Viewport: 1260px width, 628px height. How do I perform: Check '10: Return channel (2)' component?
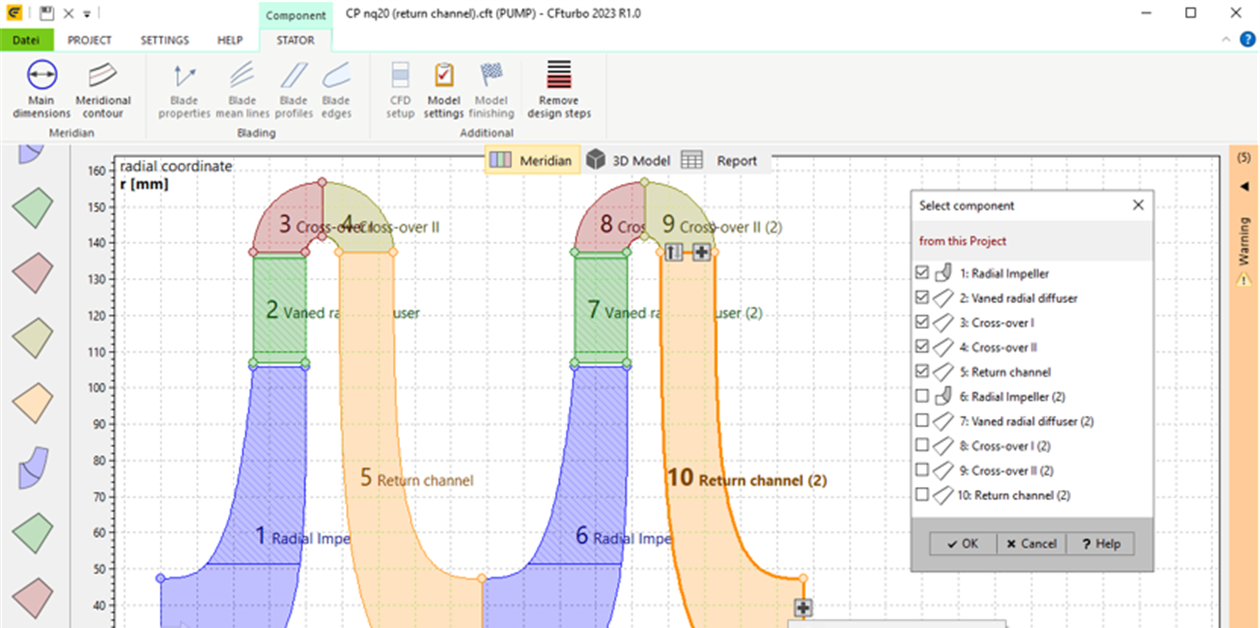coord(921,494)
